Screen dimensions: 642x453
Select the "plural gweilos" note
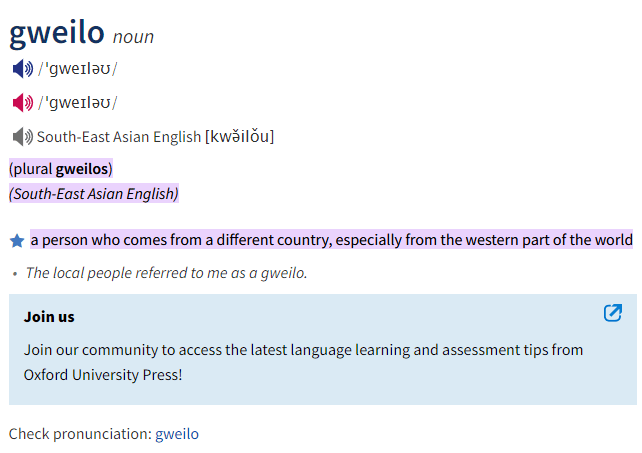point(61,168)
